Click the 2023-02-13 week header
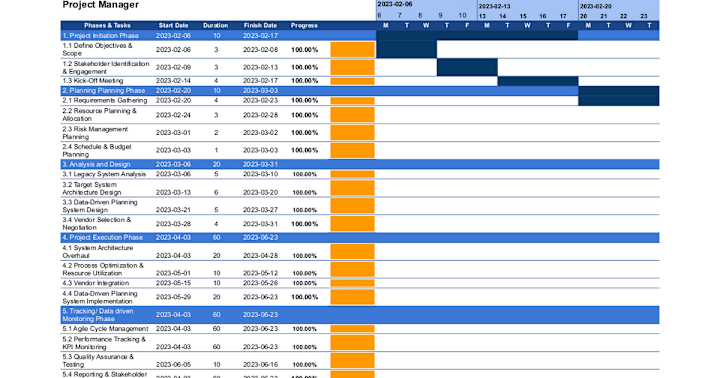 point(495,6)
